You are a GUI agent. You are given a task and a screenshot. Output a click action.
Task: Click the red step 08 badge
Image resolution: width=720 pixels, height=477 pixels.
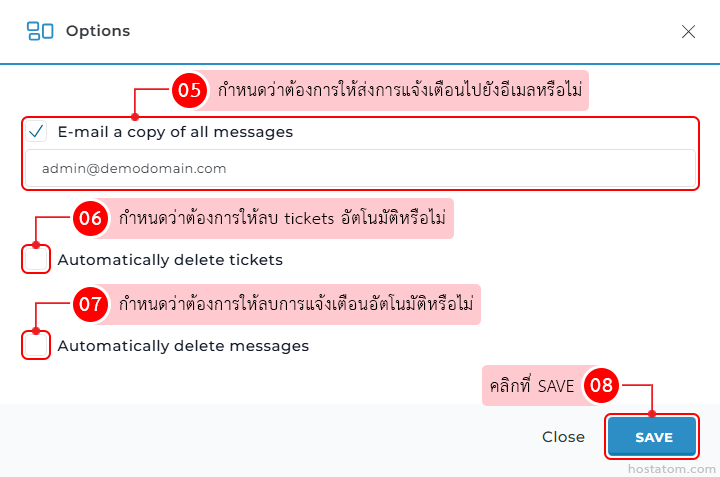pos(601,385)
